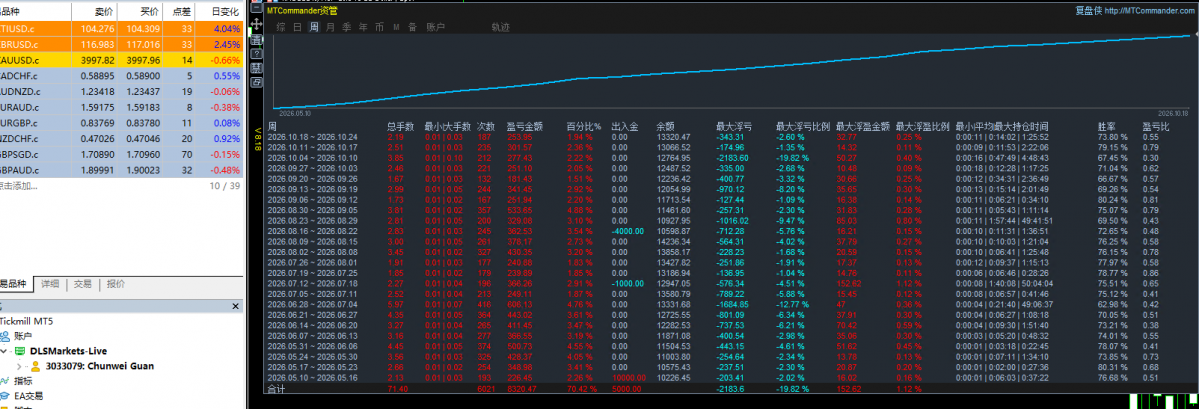The width and height of the screenshot is (1199, 409).
Task: Click the move-panel arrows icon in MTCommander sidebar
Action: (256, 24)
